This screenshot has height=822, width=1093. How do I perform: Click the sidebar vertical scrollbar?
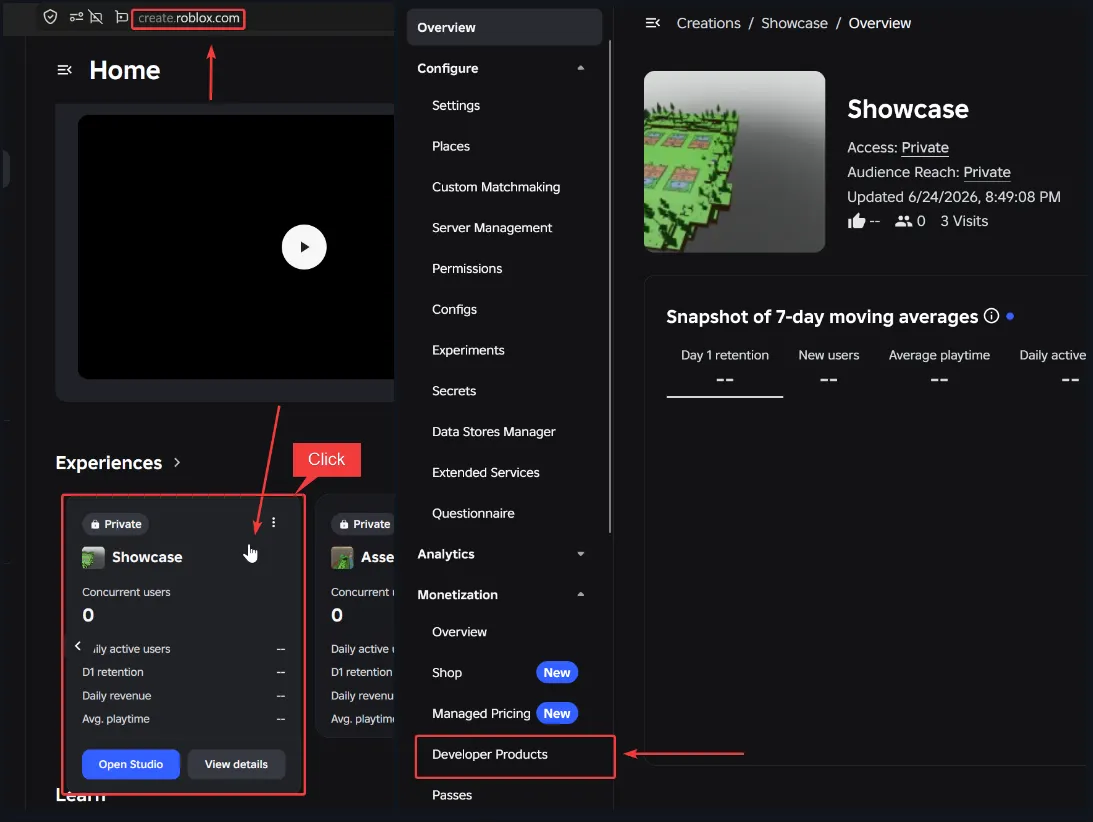point(610,286)
